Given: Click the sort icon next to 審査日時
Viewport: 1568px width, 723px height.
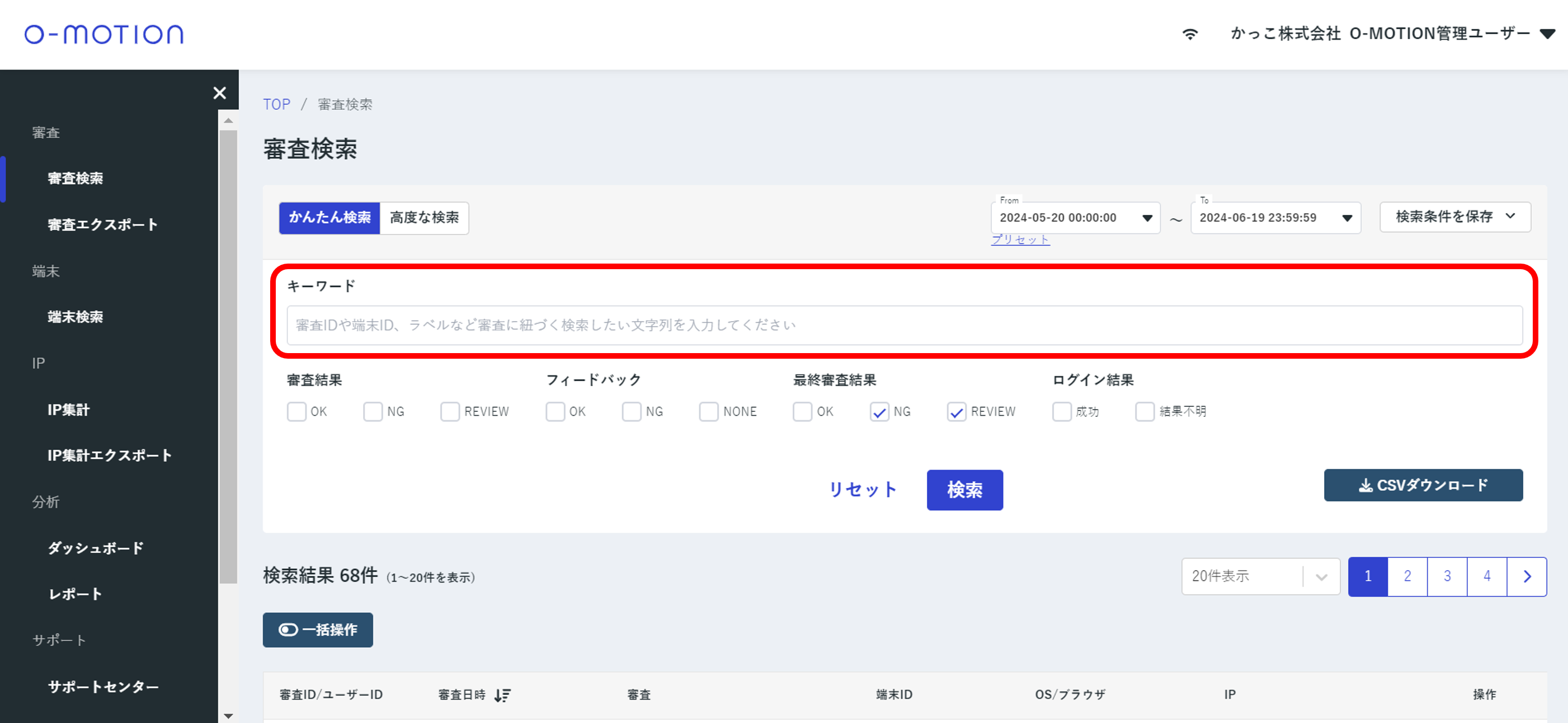Looking at the screenshot, I should point(502,695).
